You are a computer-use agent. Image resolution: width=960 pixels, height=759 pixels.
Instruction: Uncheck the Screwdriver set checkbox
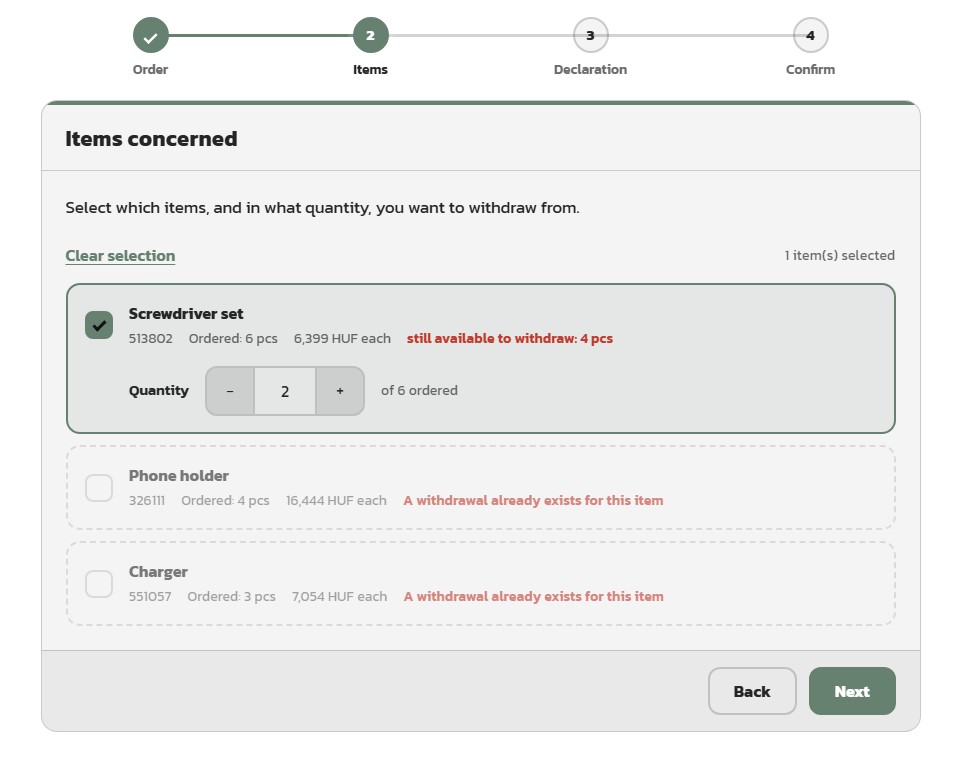point(99,325)
